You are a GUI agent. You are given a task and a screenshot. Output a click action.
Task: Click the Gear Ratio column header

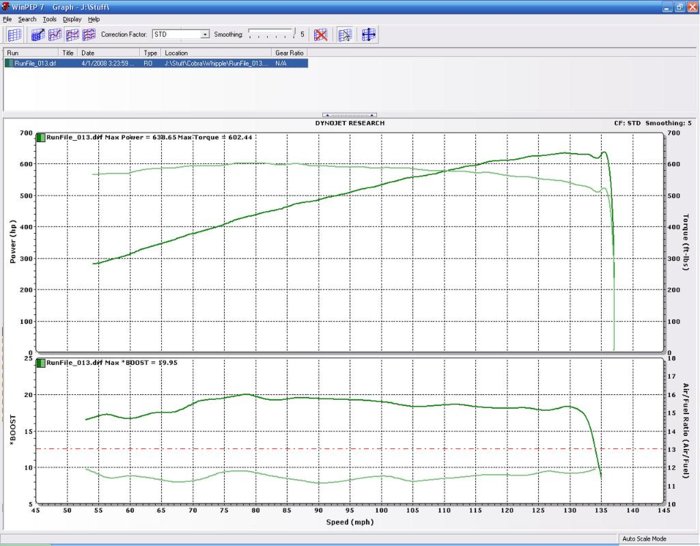coord(290,52)
